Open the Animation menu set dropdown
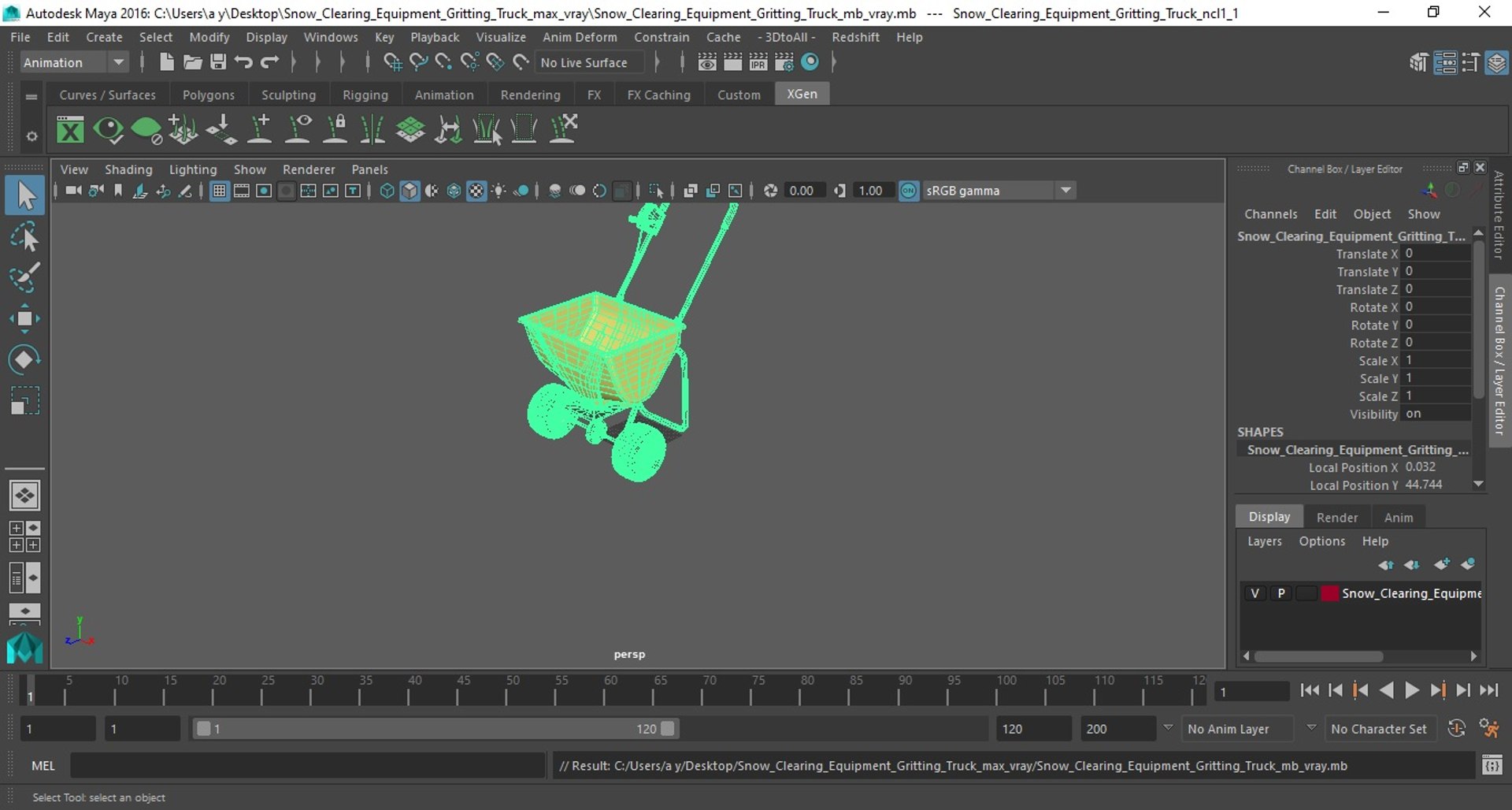This screenshot has height=810, width=1512. click(x=74, y=62)
